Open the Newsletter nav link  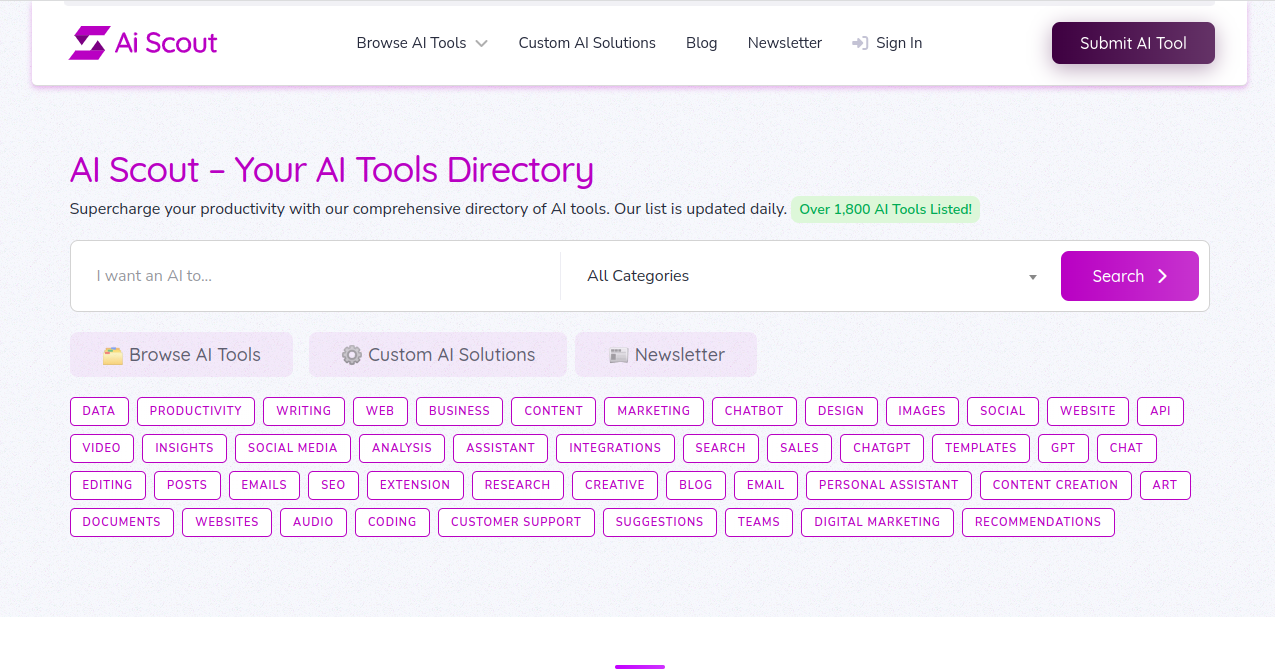785,43
